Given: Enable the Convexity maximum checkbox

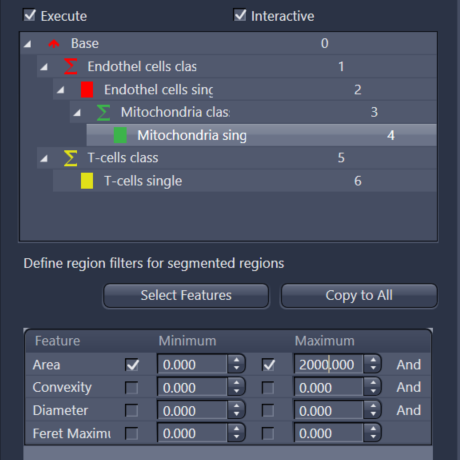Looking at the screenshot, I should 268,388.
